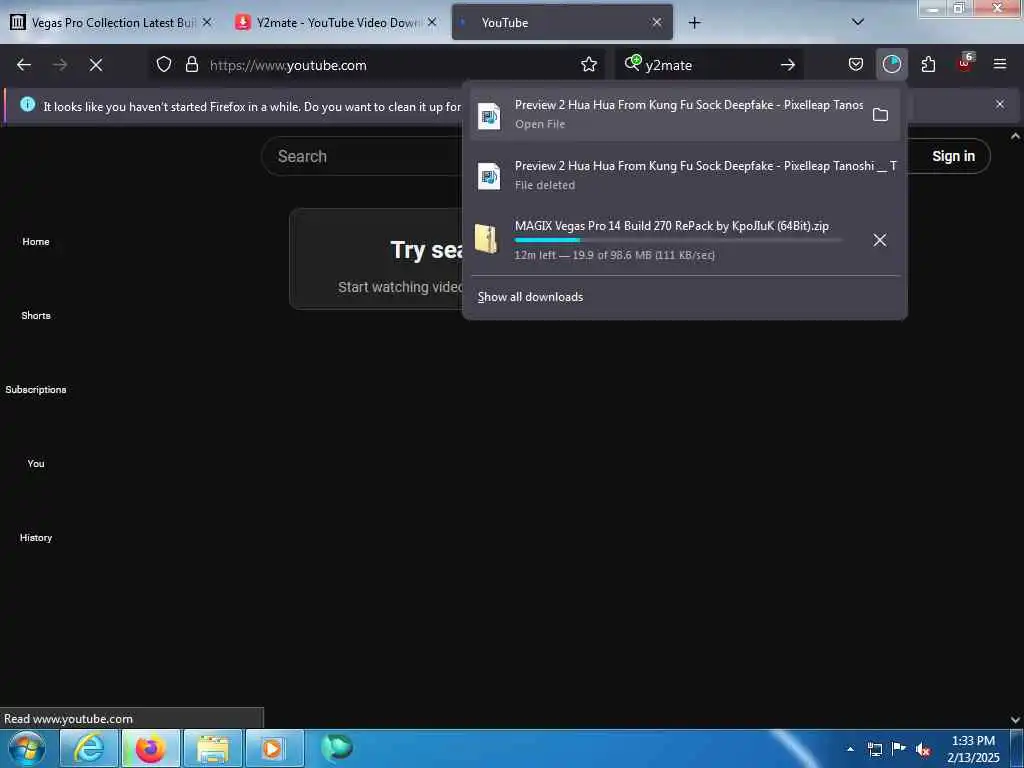Open a new tab with plus button
The width and height of the screenshot is (1024, 768).
coord(694,23)
